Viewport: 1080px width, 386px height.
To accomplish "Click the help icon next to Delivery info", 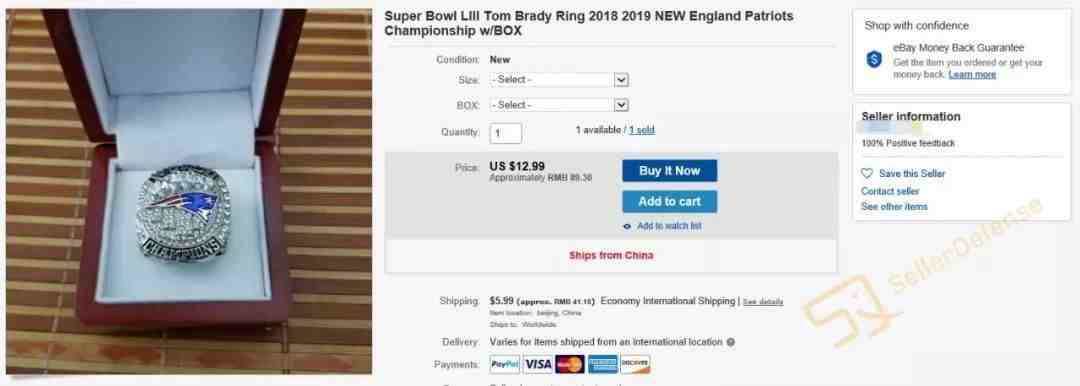I will click(x=731, y=342).
